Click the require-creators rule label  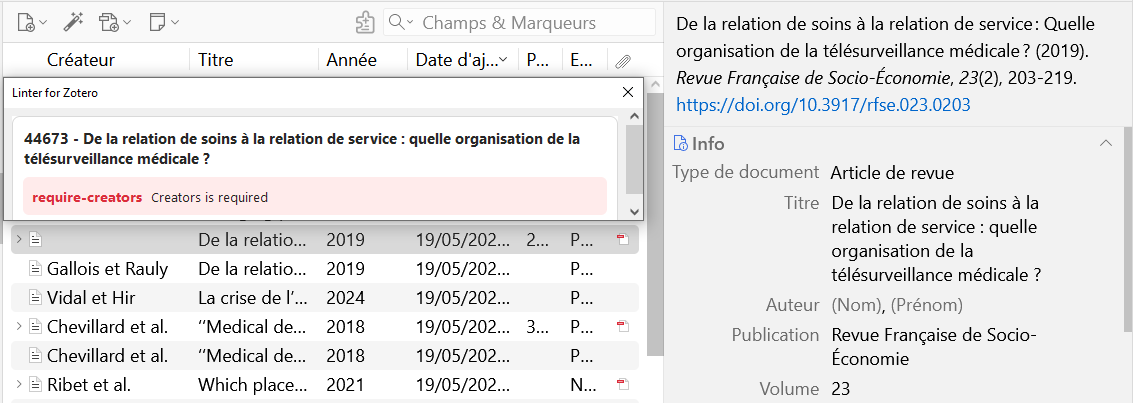click(87, 197)
